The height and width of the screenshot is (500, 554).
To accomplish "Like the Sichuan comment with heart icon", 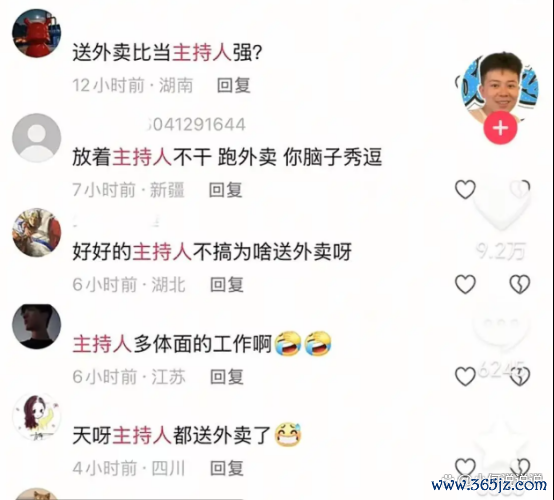I will pyautogui.click(x=465, y=467).
